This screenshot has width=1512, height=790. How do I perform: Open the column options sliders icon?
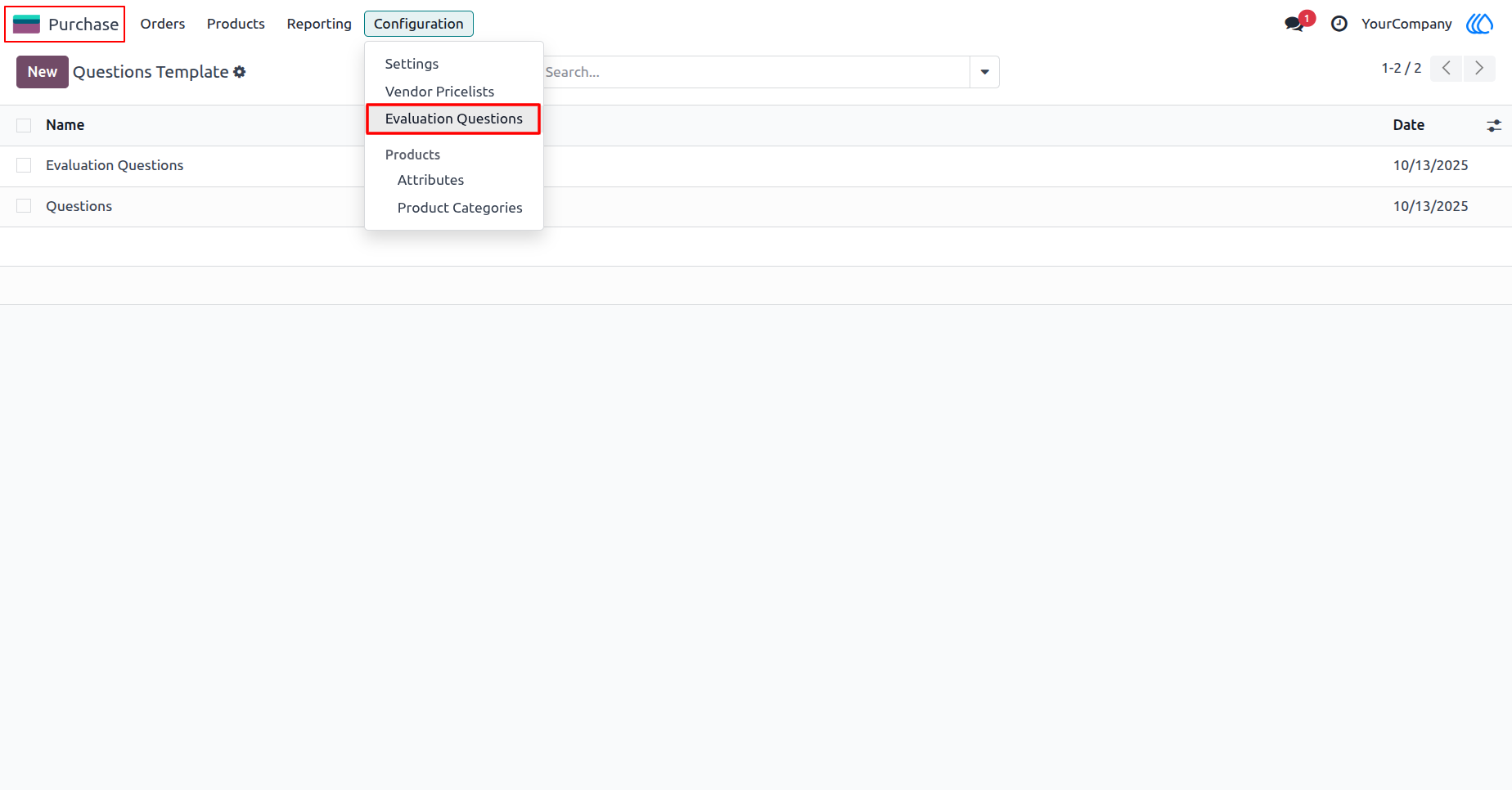[x=1493, y=125]
